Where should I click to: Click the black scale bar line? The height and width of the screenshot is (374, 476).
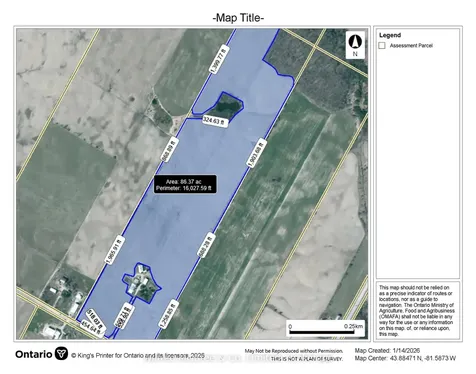pos(322,332)
